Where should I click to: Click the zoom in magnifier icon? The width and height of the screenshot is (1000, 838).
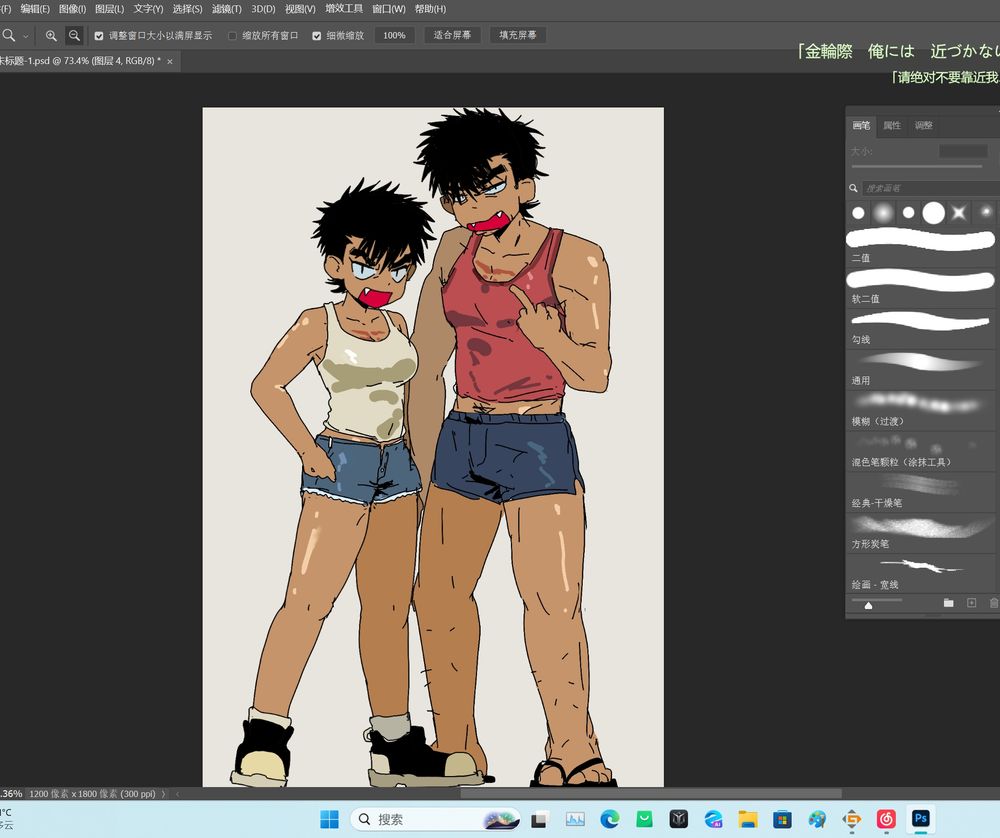51,35
